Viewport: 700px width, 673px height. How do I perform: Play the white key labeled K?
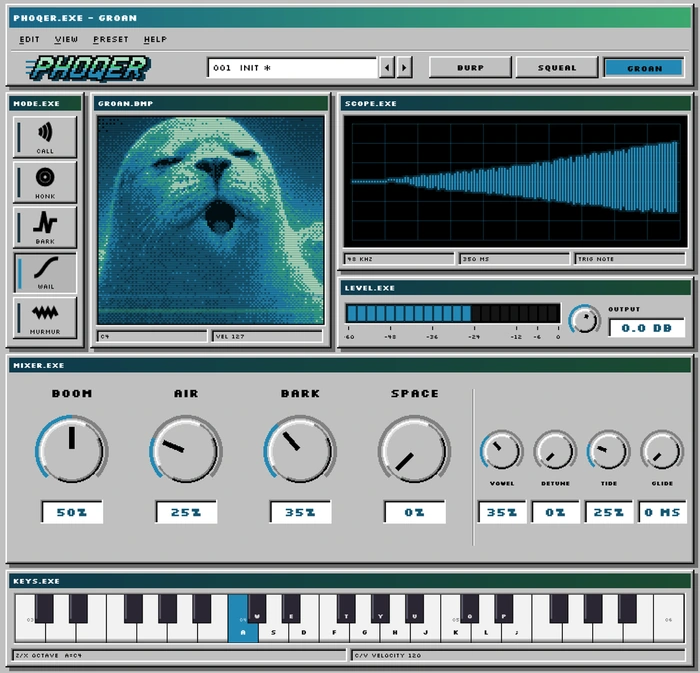pos(455,631)
